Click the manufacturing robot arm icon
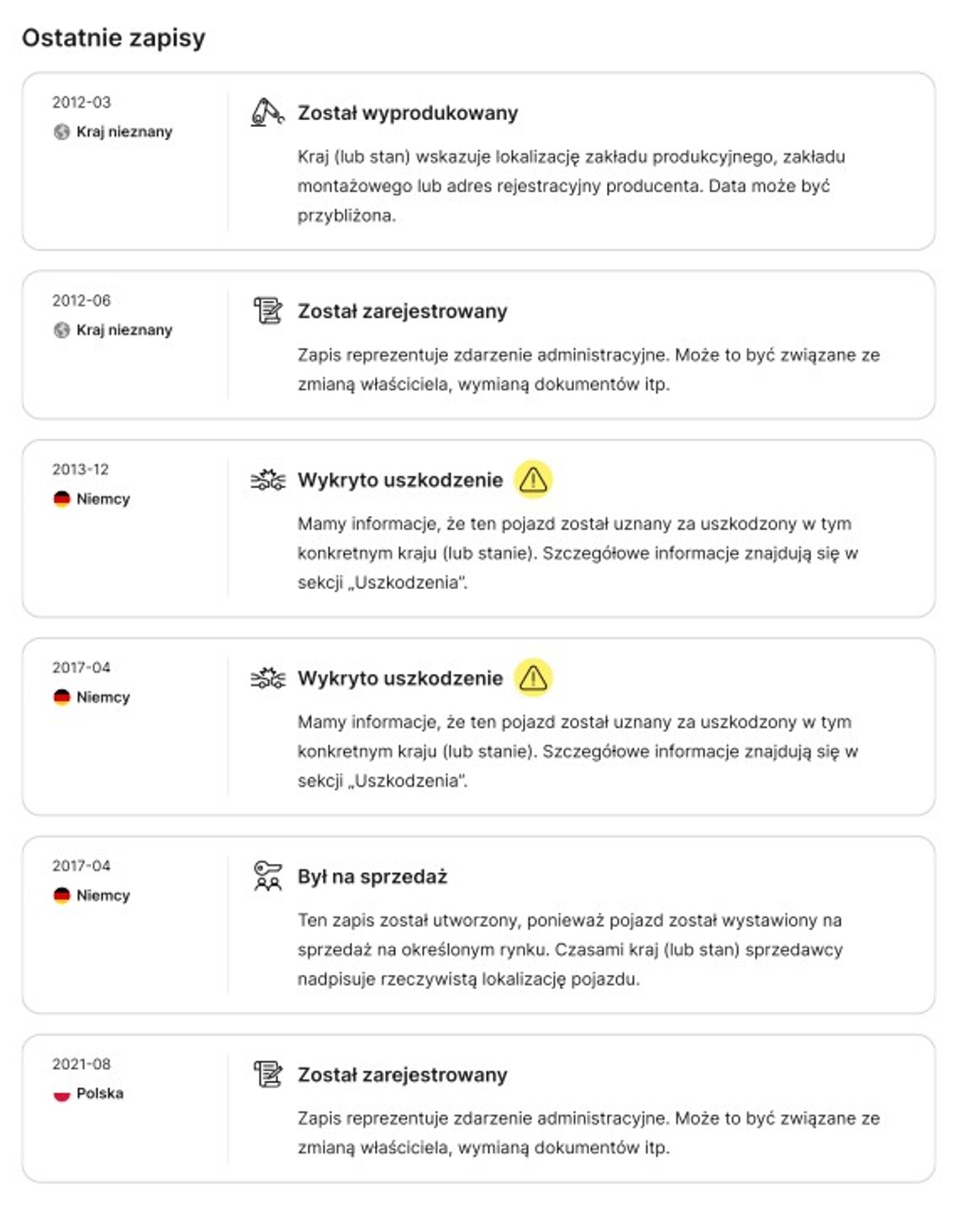This screenshot has width=955, height=1232. click(x=268, y=112)
